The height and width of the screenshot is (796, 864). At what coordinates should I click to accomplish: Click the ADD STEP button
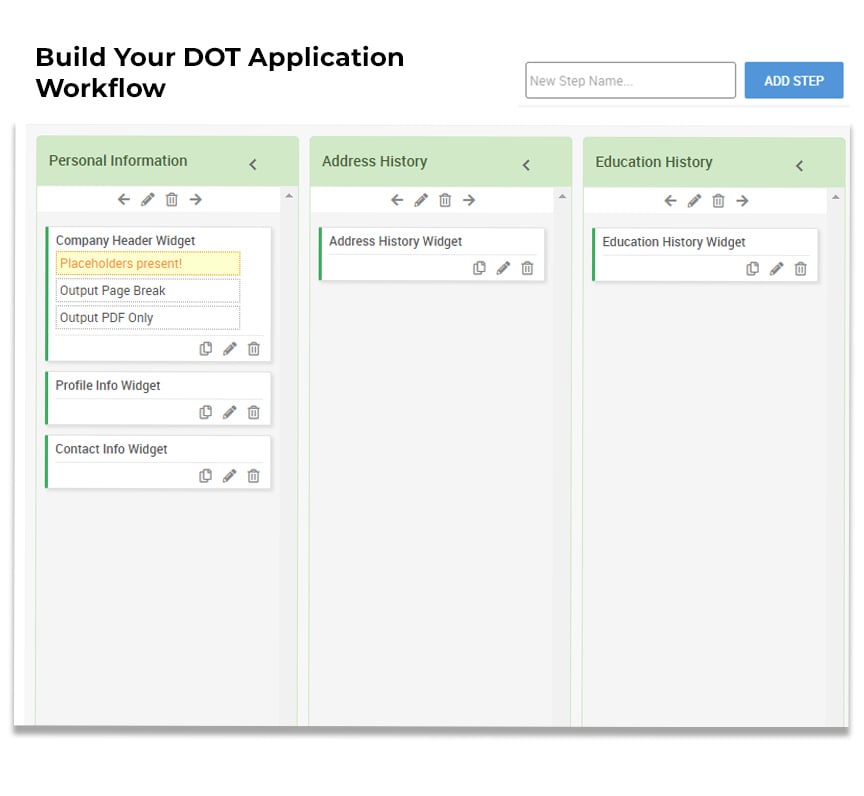[794, 80]
